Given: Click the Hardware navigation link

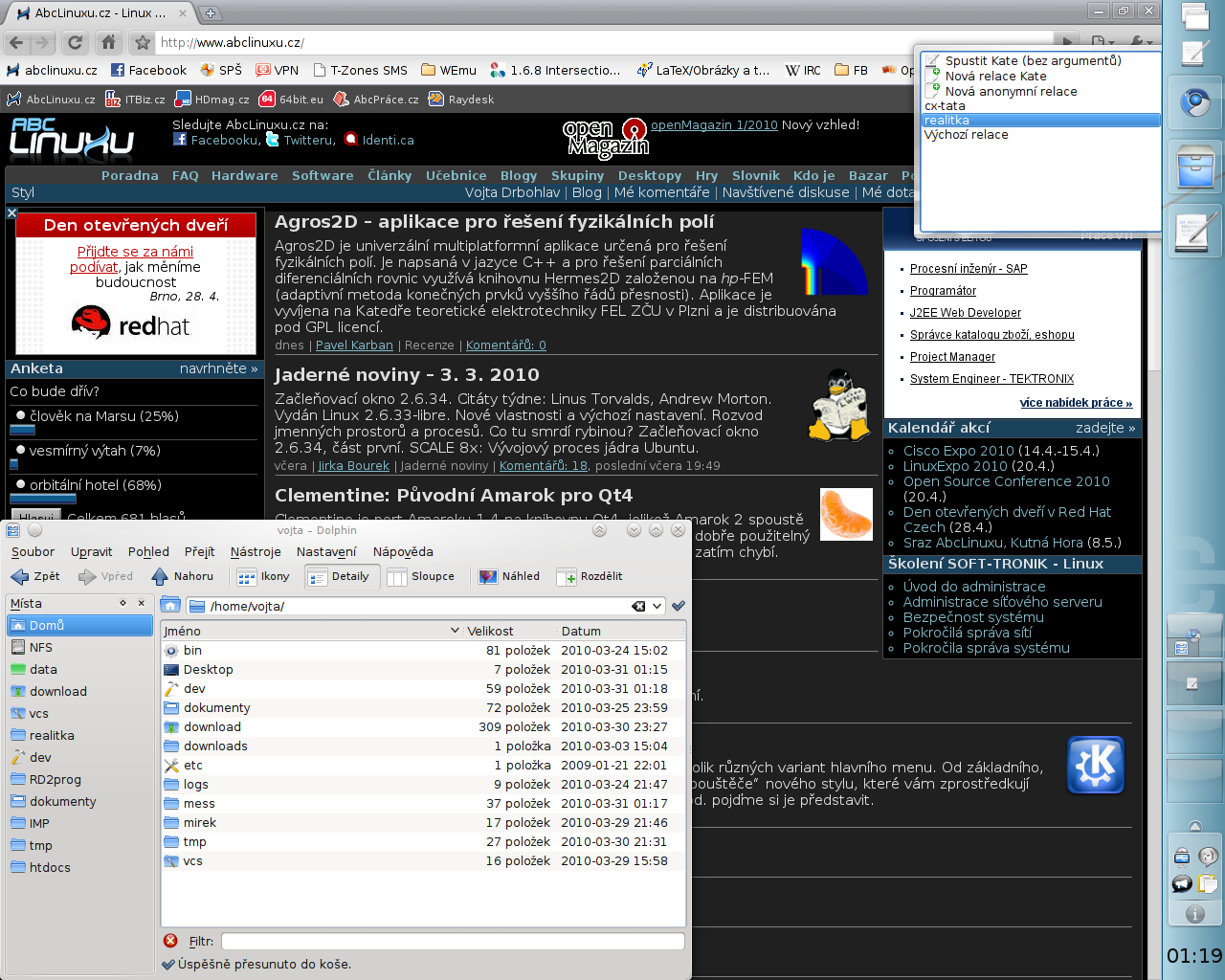Looking at the screenshot, I should point(244,175).
